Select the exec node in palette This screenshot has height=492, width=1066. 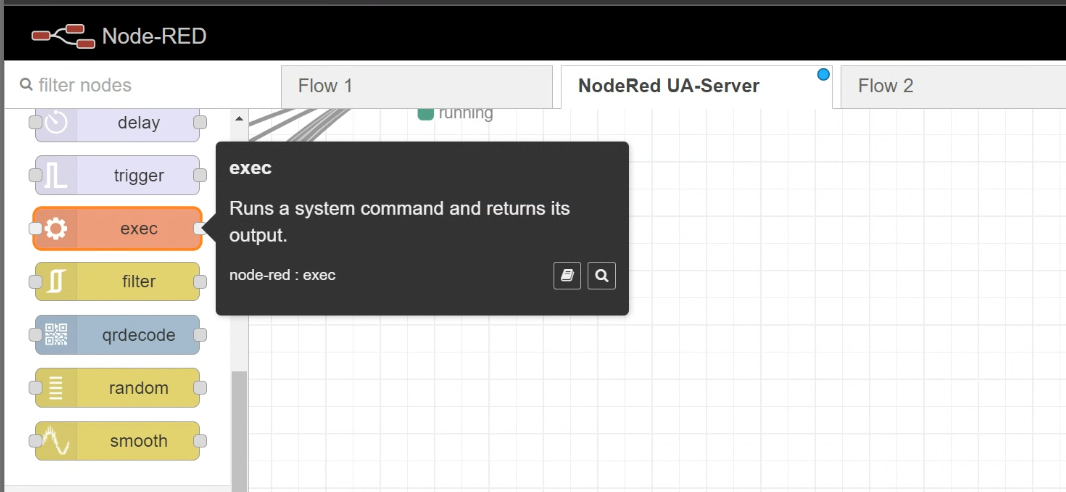coord(117,228)
